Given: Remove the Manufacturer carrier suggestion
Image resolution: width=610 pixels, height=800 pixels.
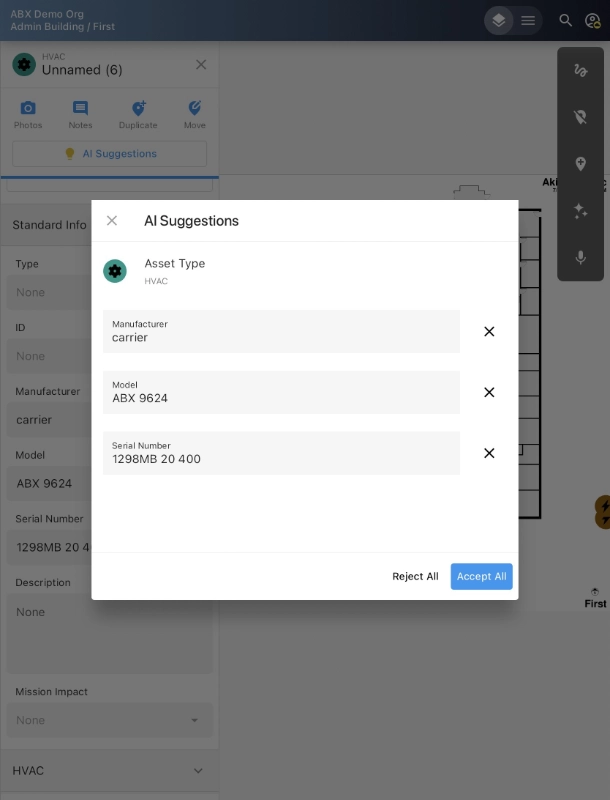Looking at the screenshot, I should pos(489,332).
